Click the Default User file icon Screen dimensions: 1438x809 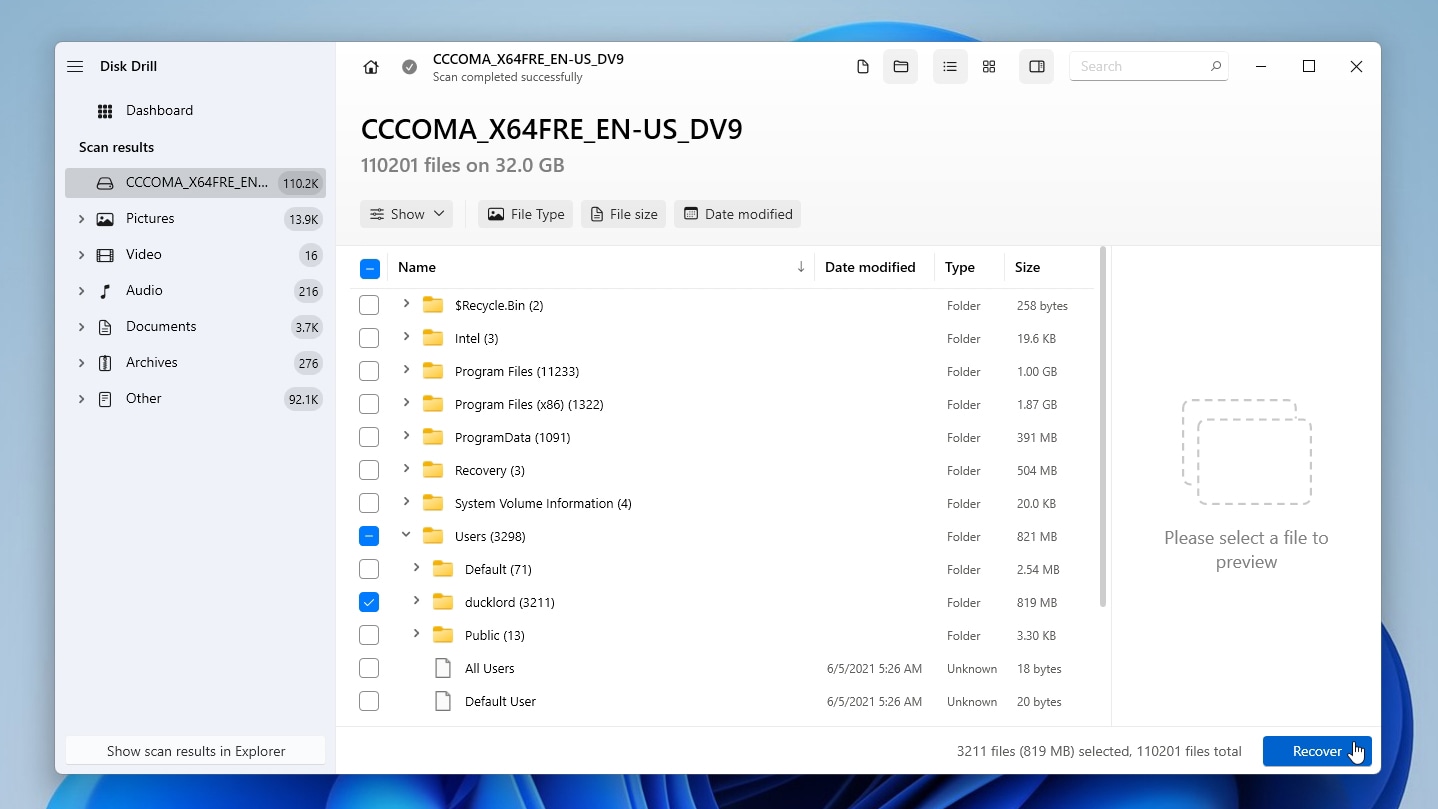[x=443, y=701]
